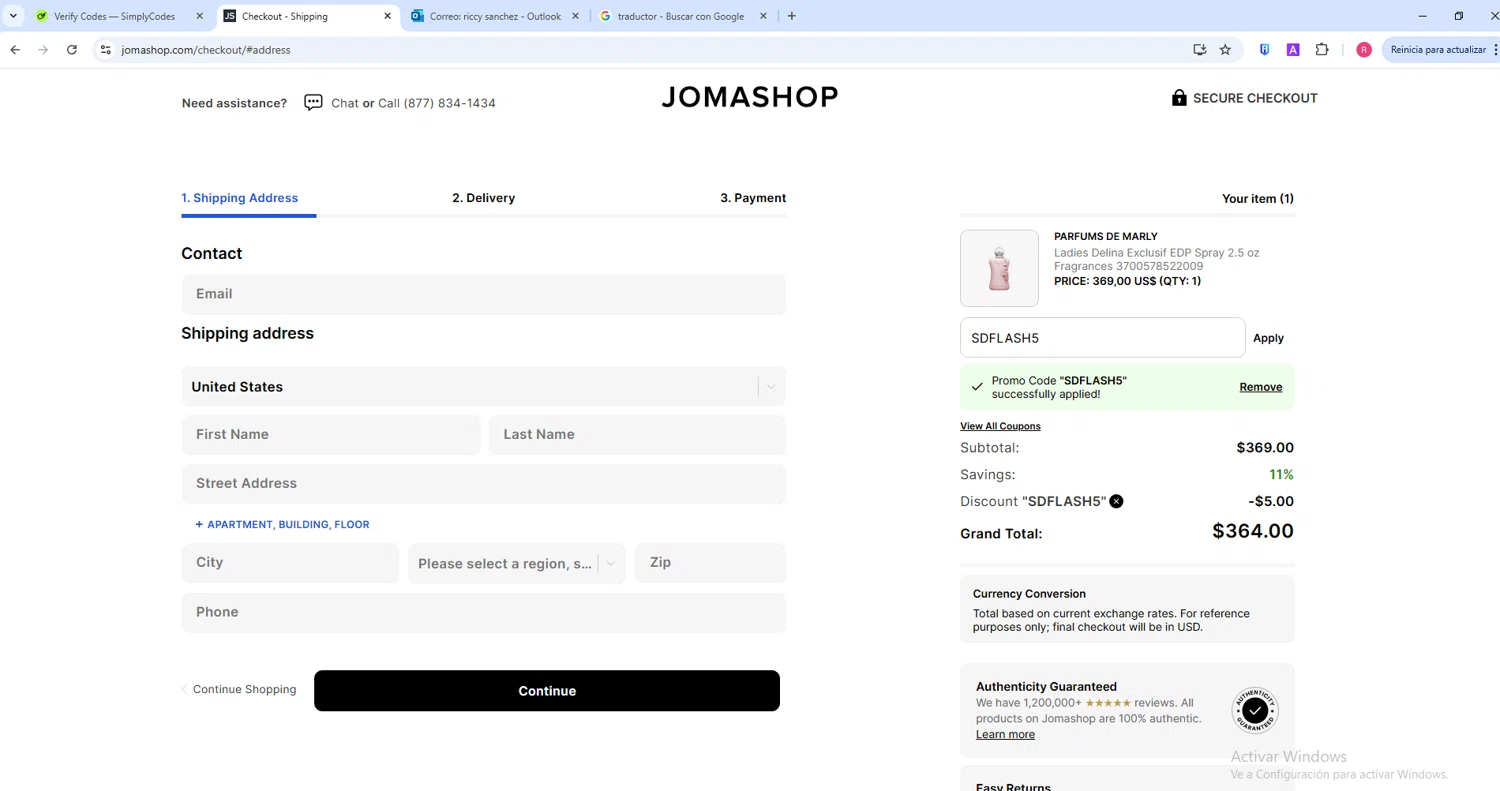Viewport: 1500px width, 791px height.
Task: Click Apply next to promo code
Action: pyautogui.click(x=1268, y=338)
